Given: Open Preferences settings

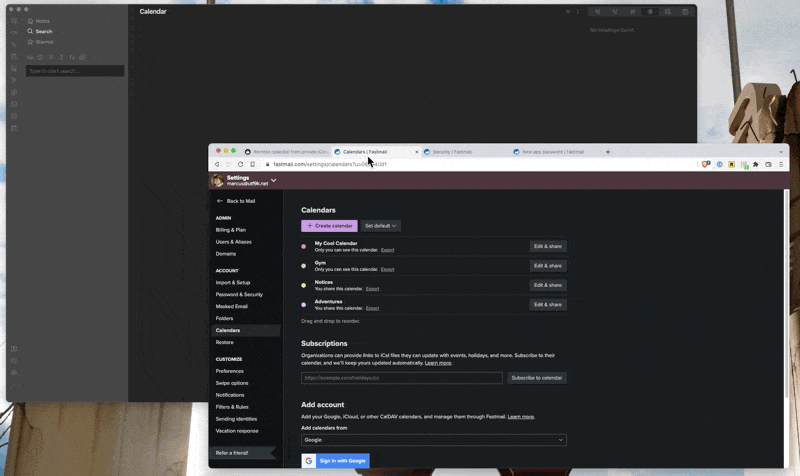Looking at the screenshot, I should 230,371.
